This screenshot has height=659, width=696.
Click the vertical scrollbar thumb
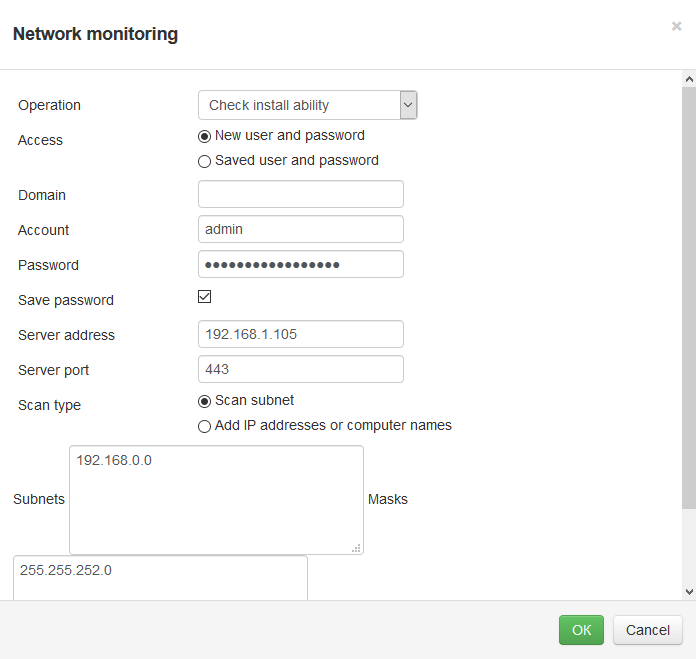pyautogui.click(x=688, y=300)
